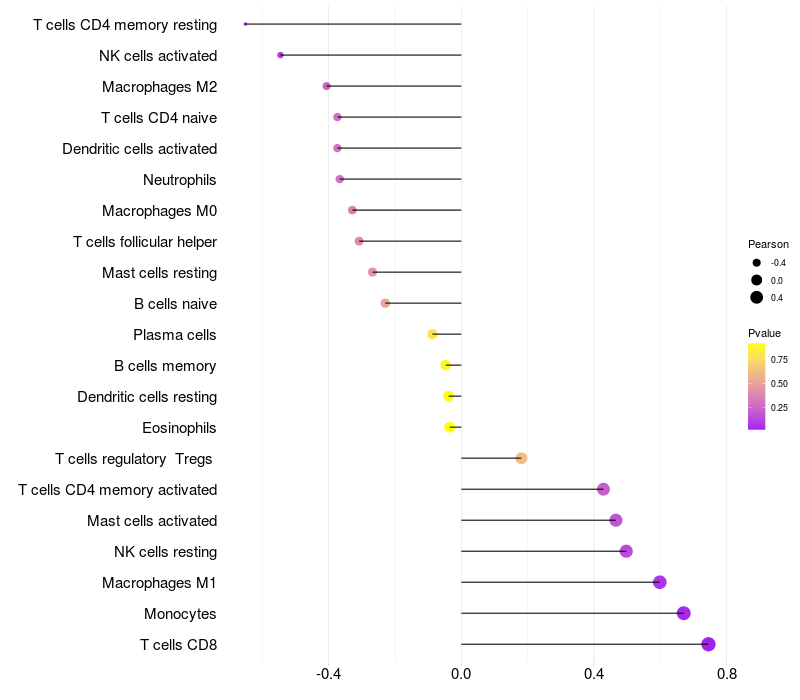The height and width of the screenshot is (700, 800).
Task: Click the Plasma cells yellow dot
Action: coord(432,334)
